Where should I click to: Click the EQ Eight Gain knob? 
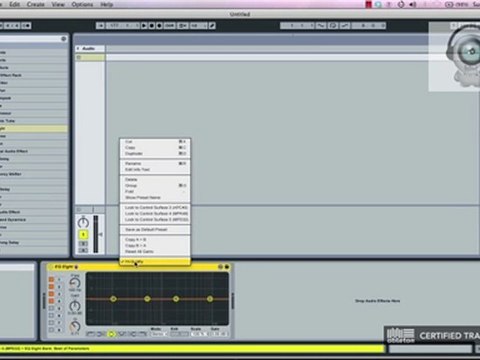pyautogui.click(x=75, y=306)
